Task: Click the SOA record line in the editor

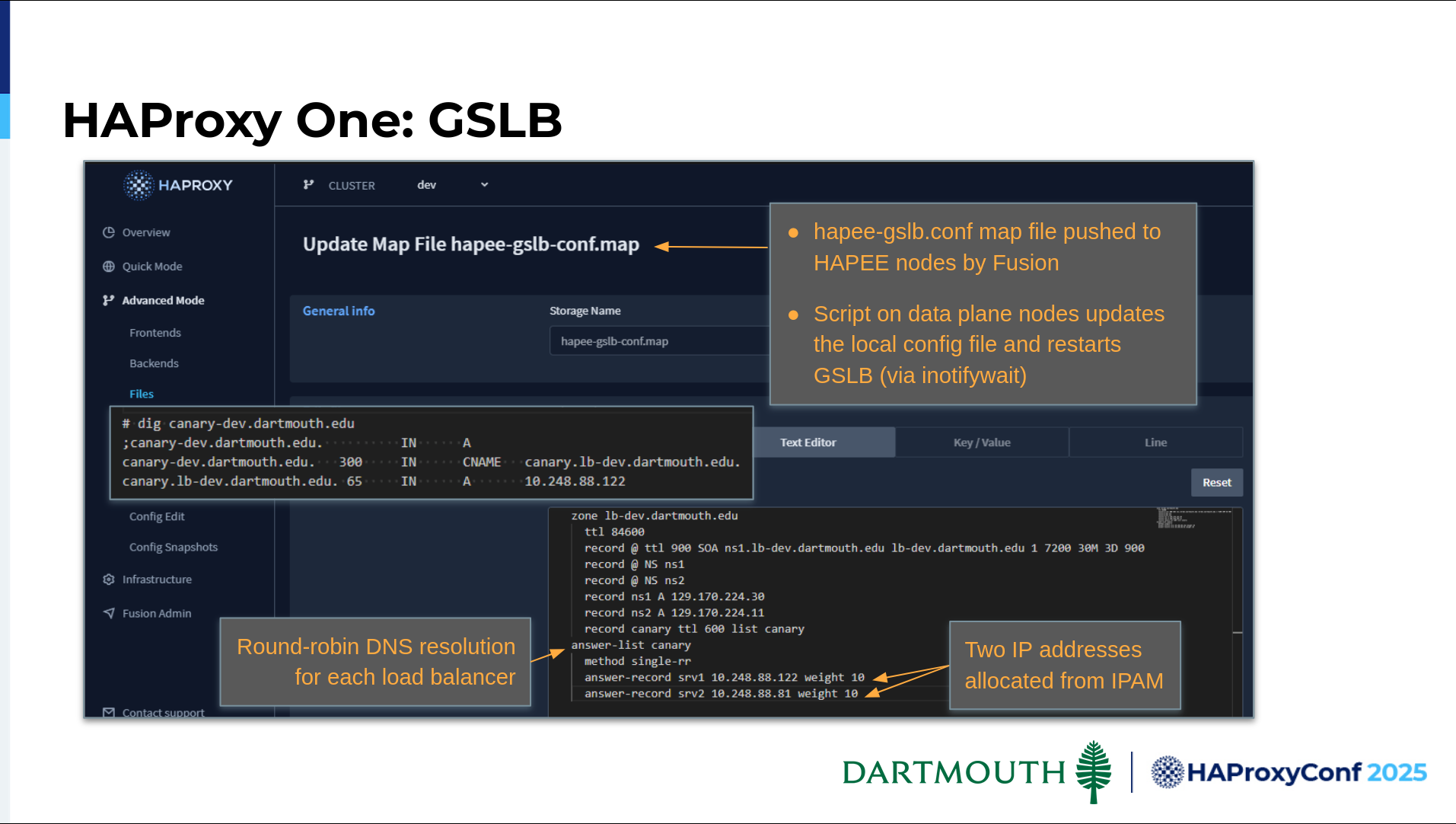Action: point(864,548)
